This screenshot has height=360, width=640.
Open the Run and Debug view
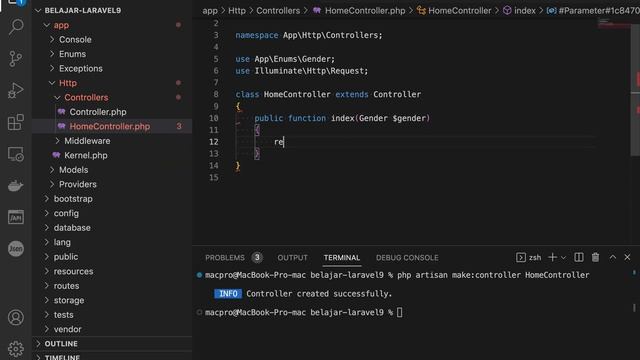16,91
